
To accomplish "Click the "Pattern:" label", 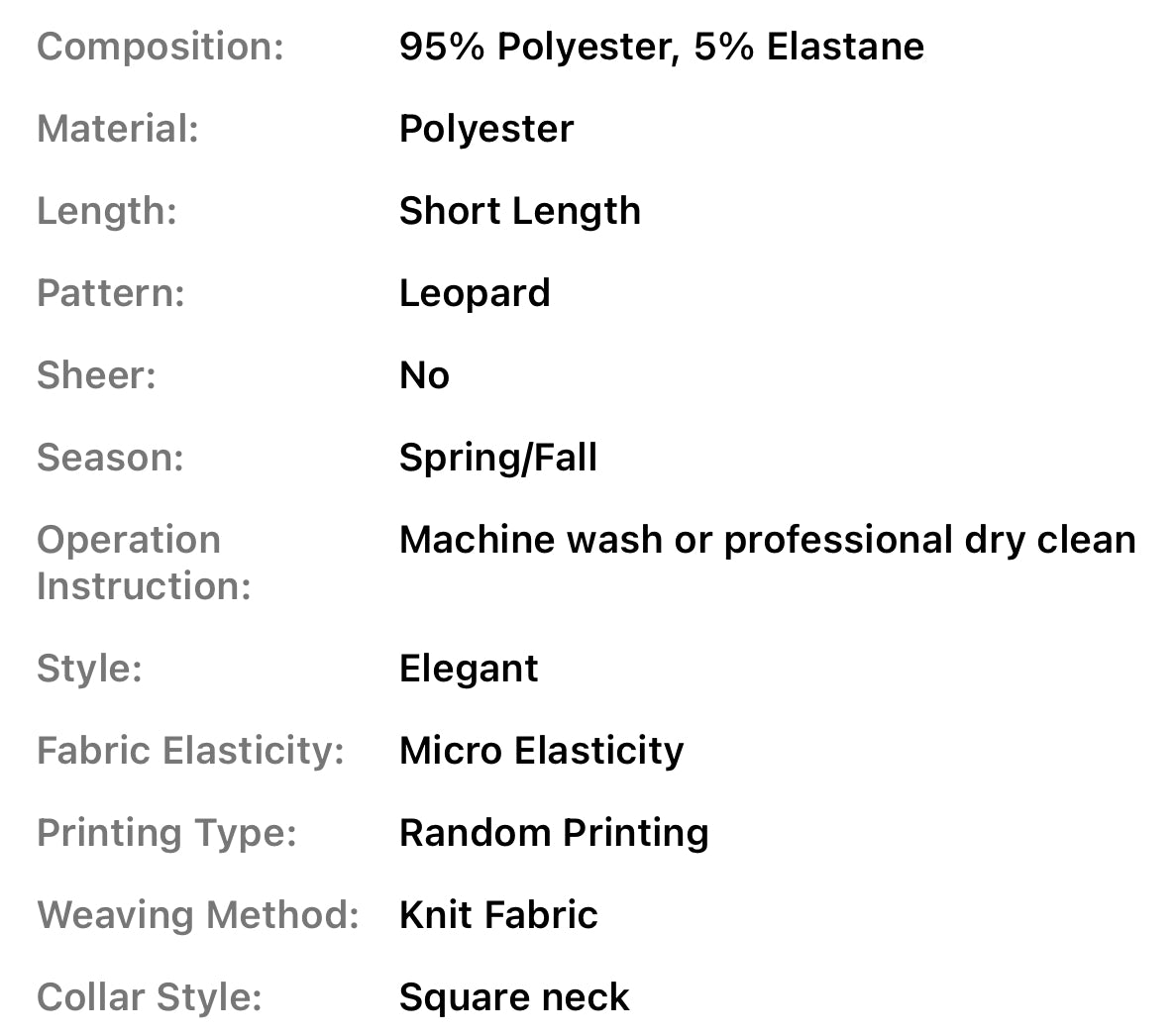I will pyautogui.click(x=111, y=293).
